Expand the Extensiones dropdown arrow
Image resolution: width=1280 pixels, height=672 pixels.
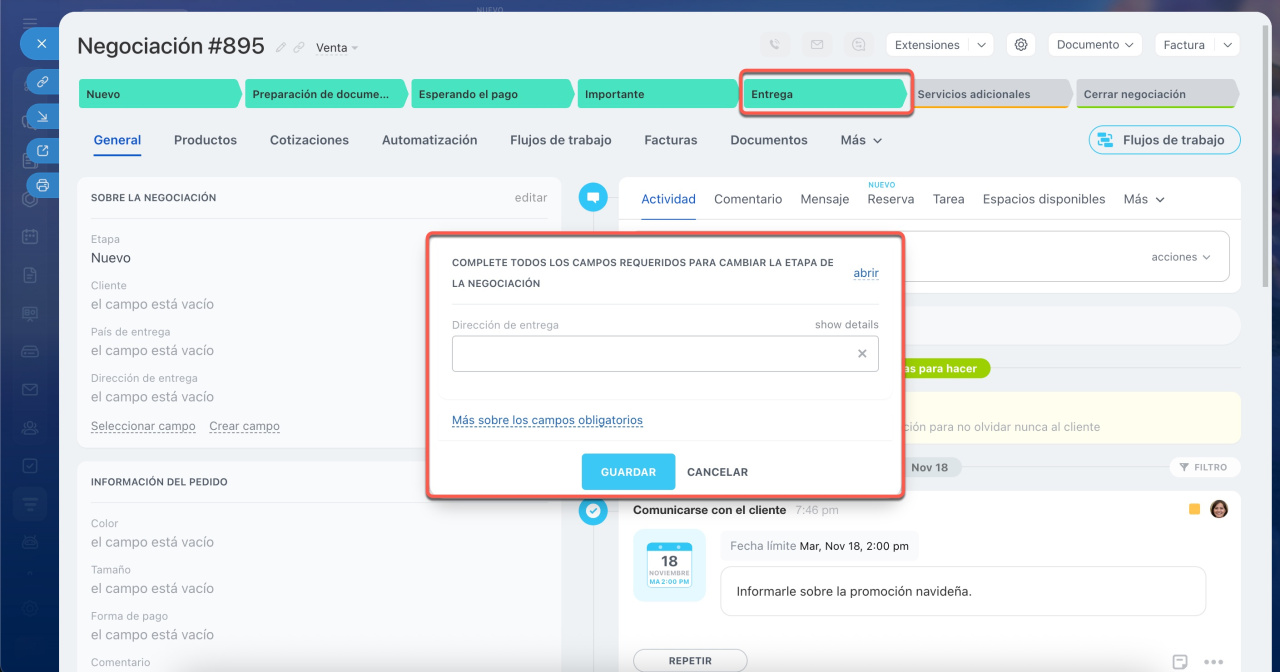coord(981,45)
